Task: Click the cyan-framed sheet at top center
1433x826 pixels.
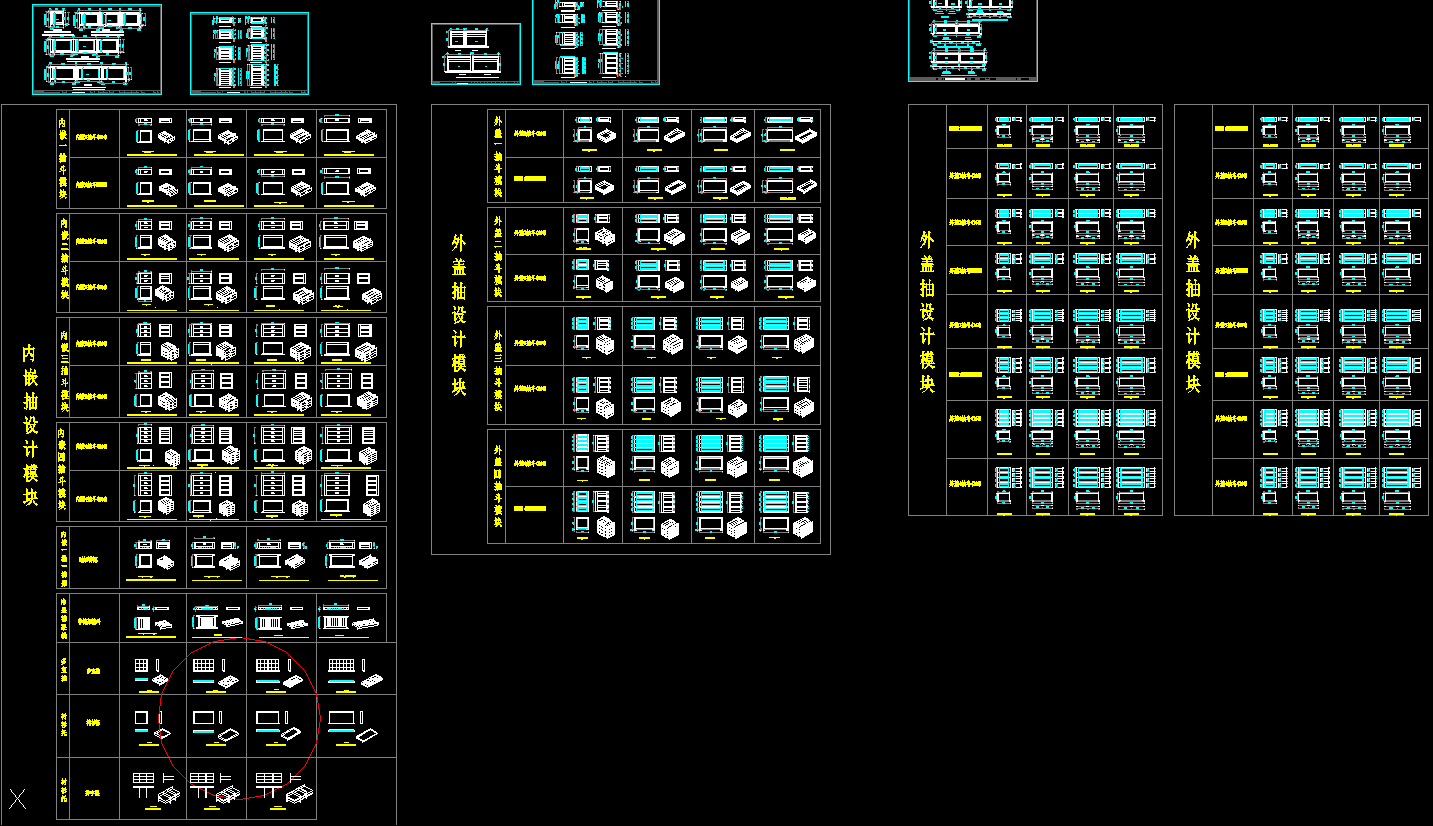Action: 596,42
